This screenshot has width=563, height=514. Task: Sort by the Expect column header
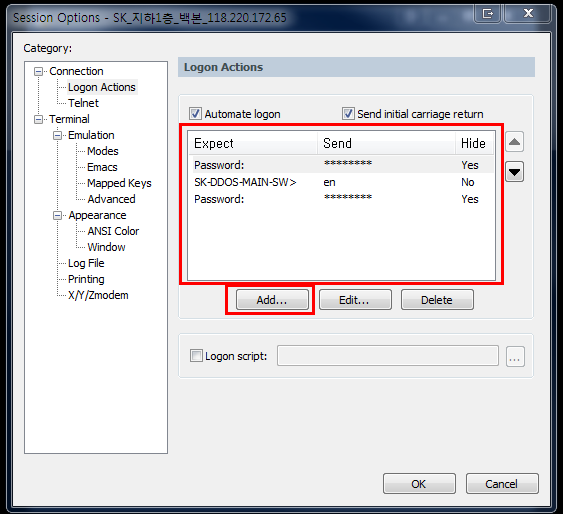[x=253, y=143]
